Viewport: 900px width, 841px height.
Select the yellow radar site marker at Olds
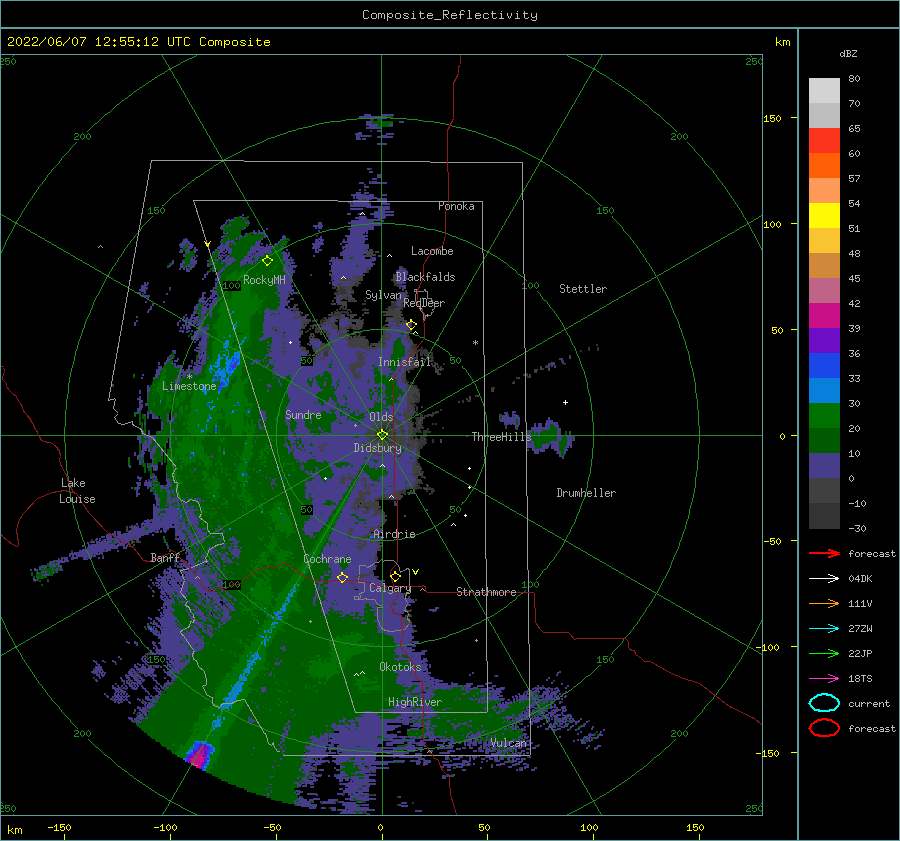(382, 435)
